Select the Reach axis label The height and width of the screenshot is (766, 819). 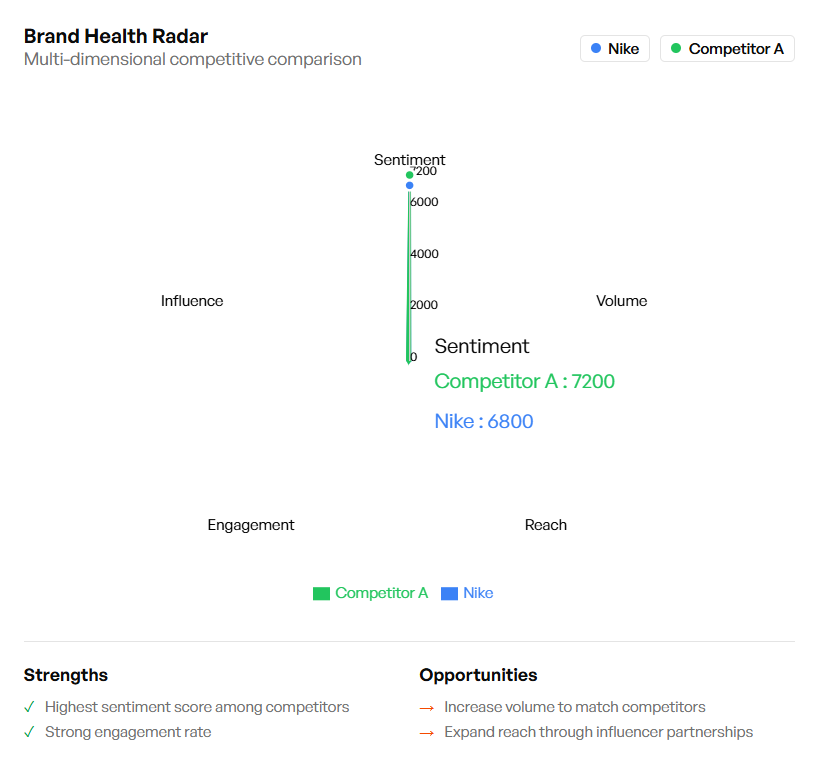pos(546,525)
